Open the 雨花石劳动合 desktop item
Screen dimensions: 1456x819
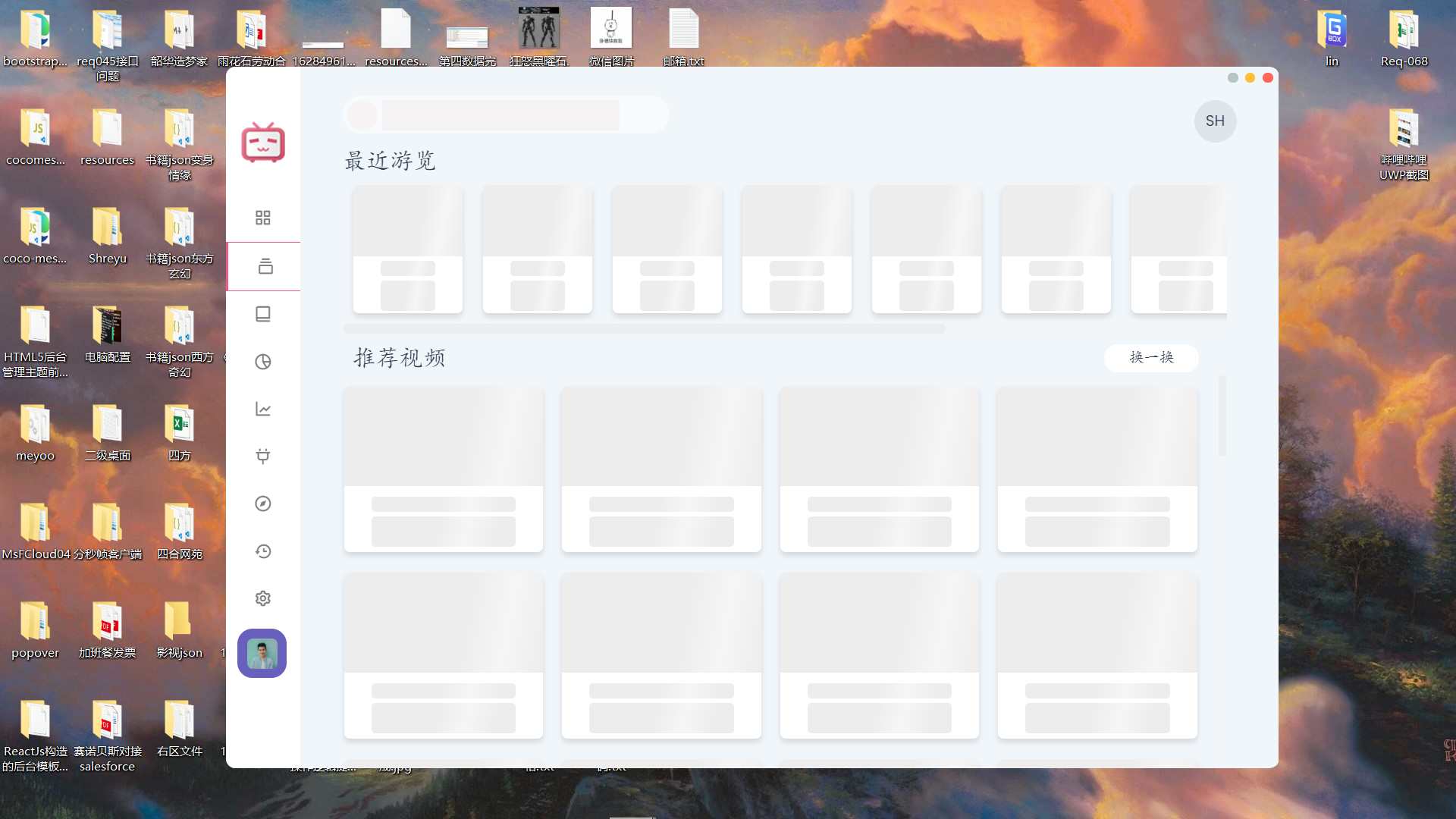click(x=251, y=38)
